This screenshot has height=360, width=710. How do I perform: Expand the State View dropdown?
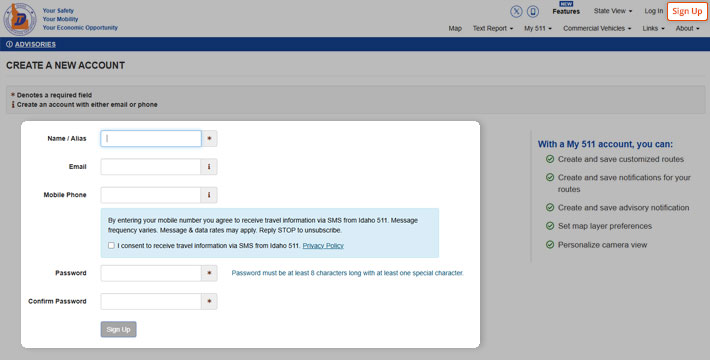(613, 11)
